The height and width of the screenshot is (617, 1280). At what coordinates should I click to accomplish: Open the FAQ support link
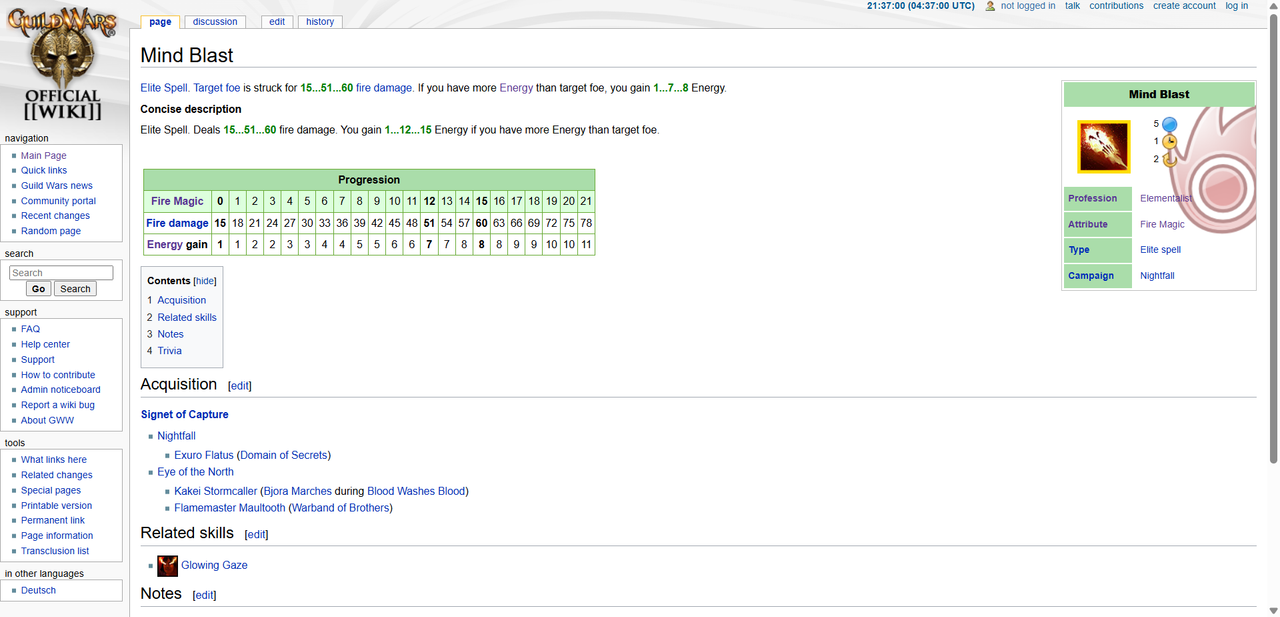tap(30, 329)
